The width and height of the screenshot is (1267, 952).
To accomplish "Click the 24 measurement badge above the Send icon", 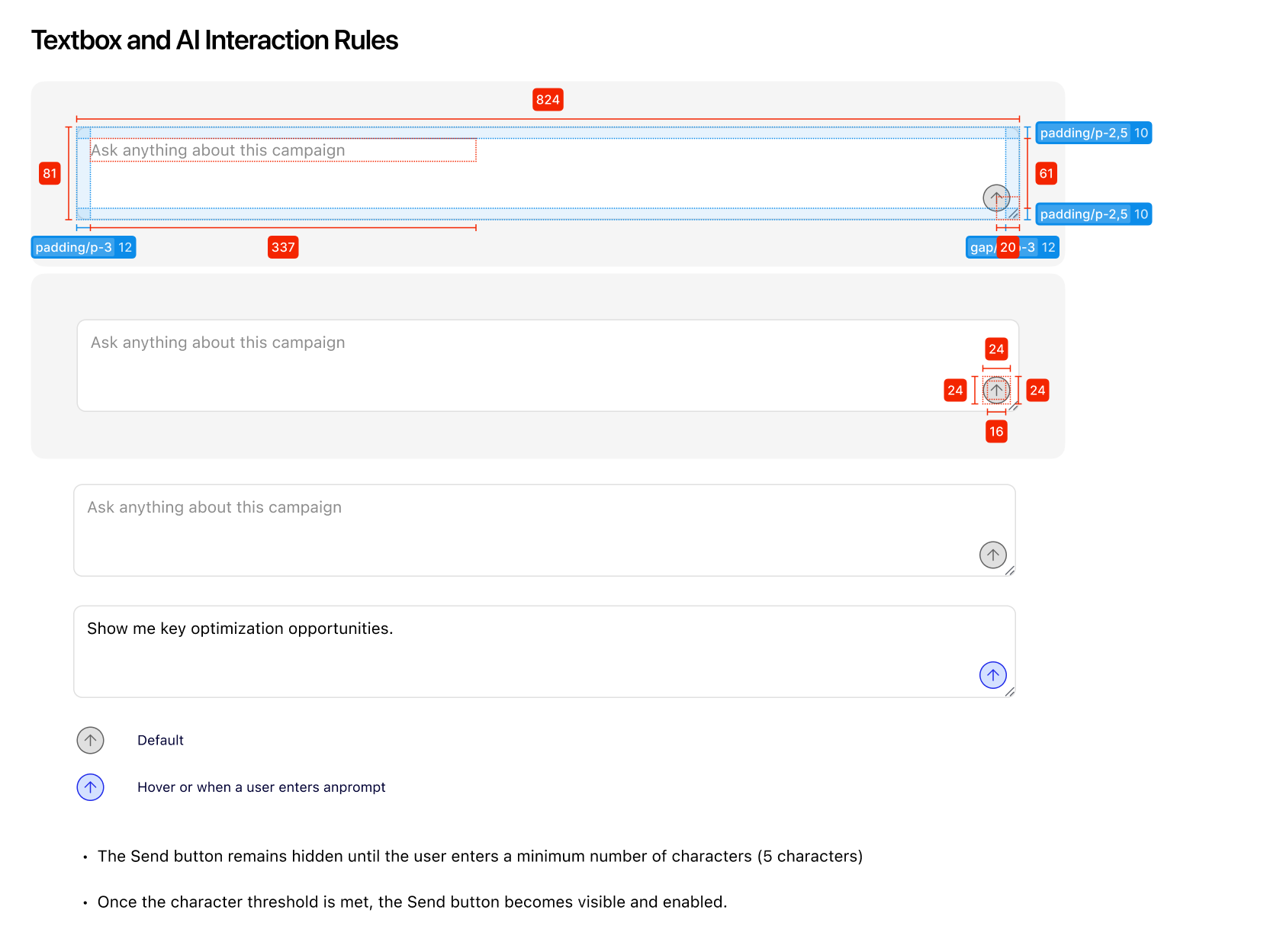I will pyautogui.click(x=996, y=349).
